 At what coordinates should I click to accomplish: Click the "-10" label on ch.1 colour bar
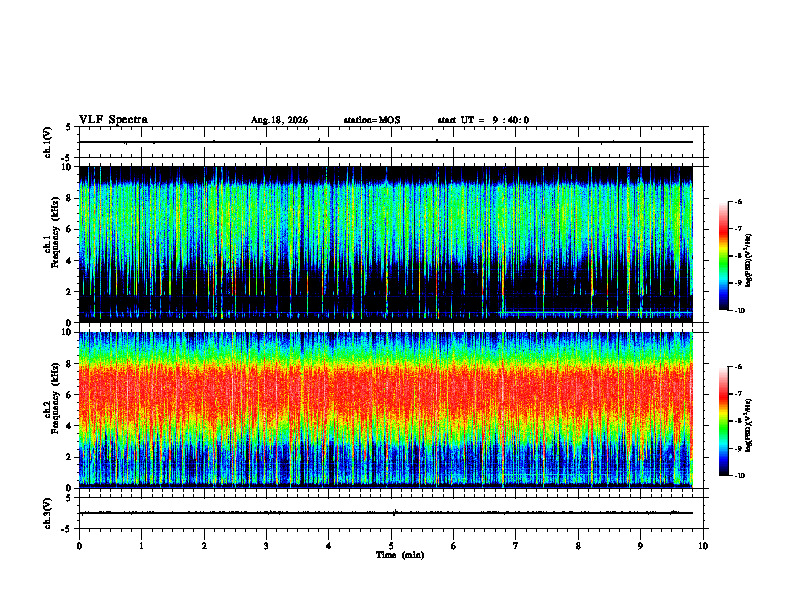740,311
